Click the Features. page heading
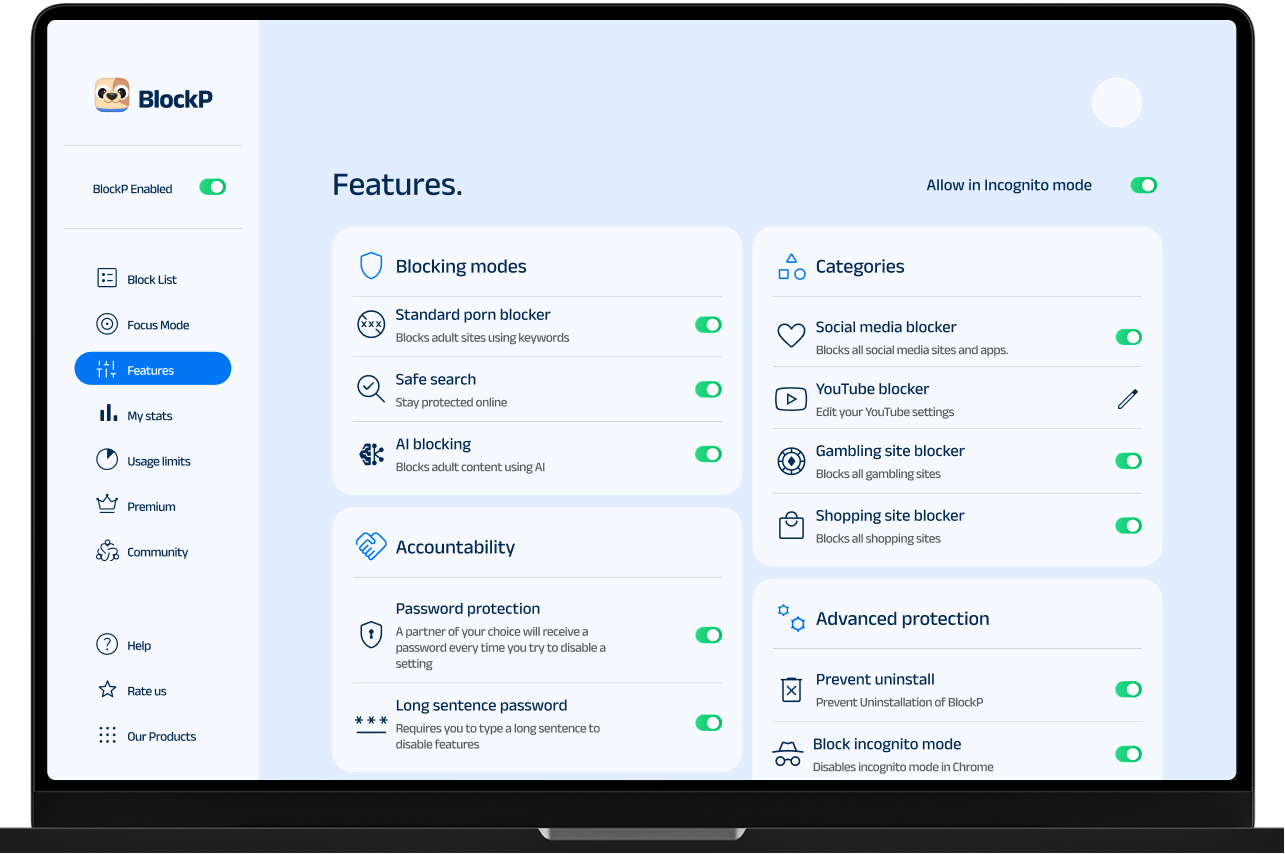1285x854 pixels. click(397, 185)
